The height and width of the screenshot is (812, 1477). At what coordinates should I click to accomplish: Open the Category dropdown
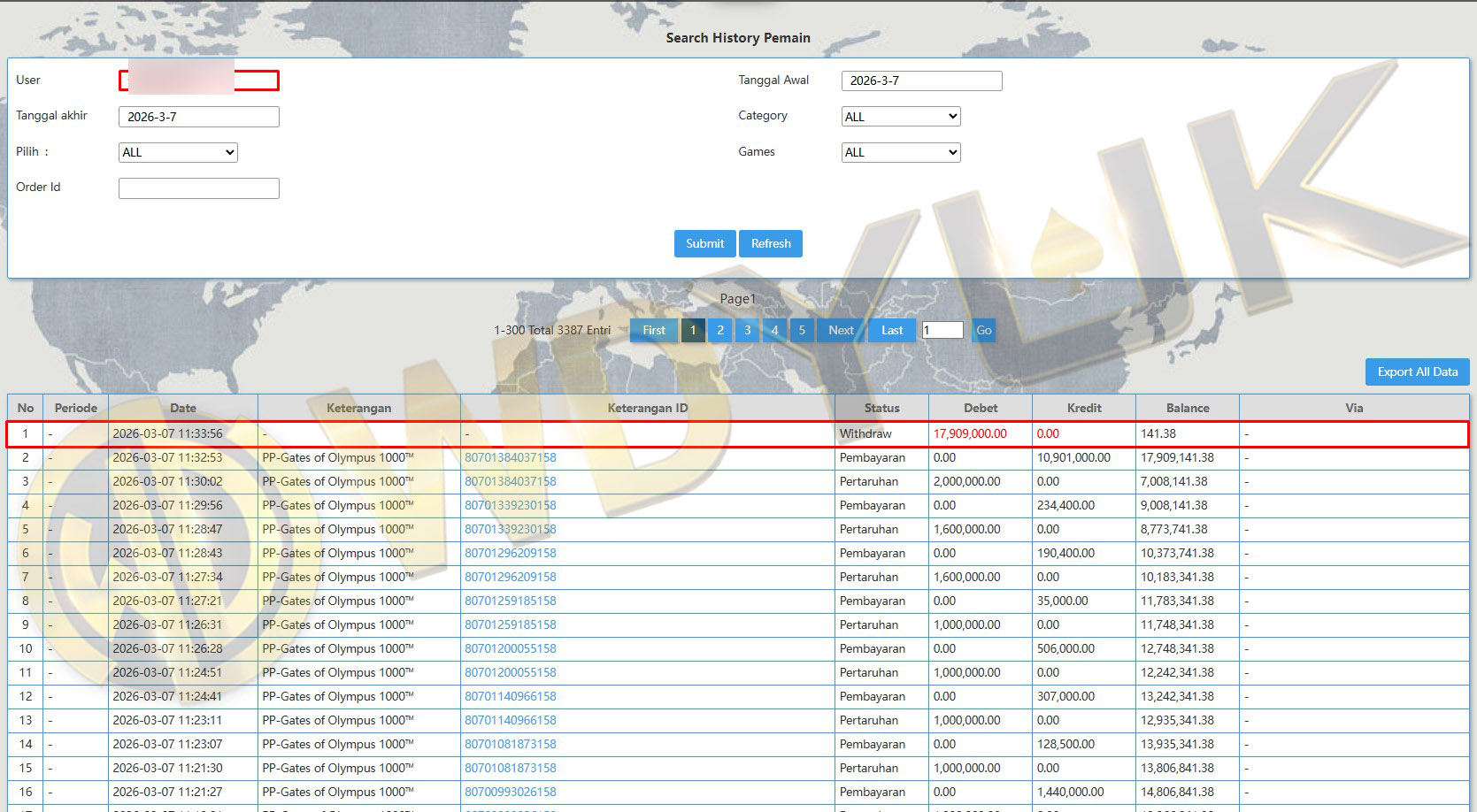(900, 117)
